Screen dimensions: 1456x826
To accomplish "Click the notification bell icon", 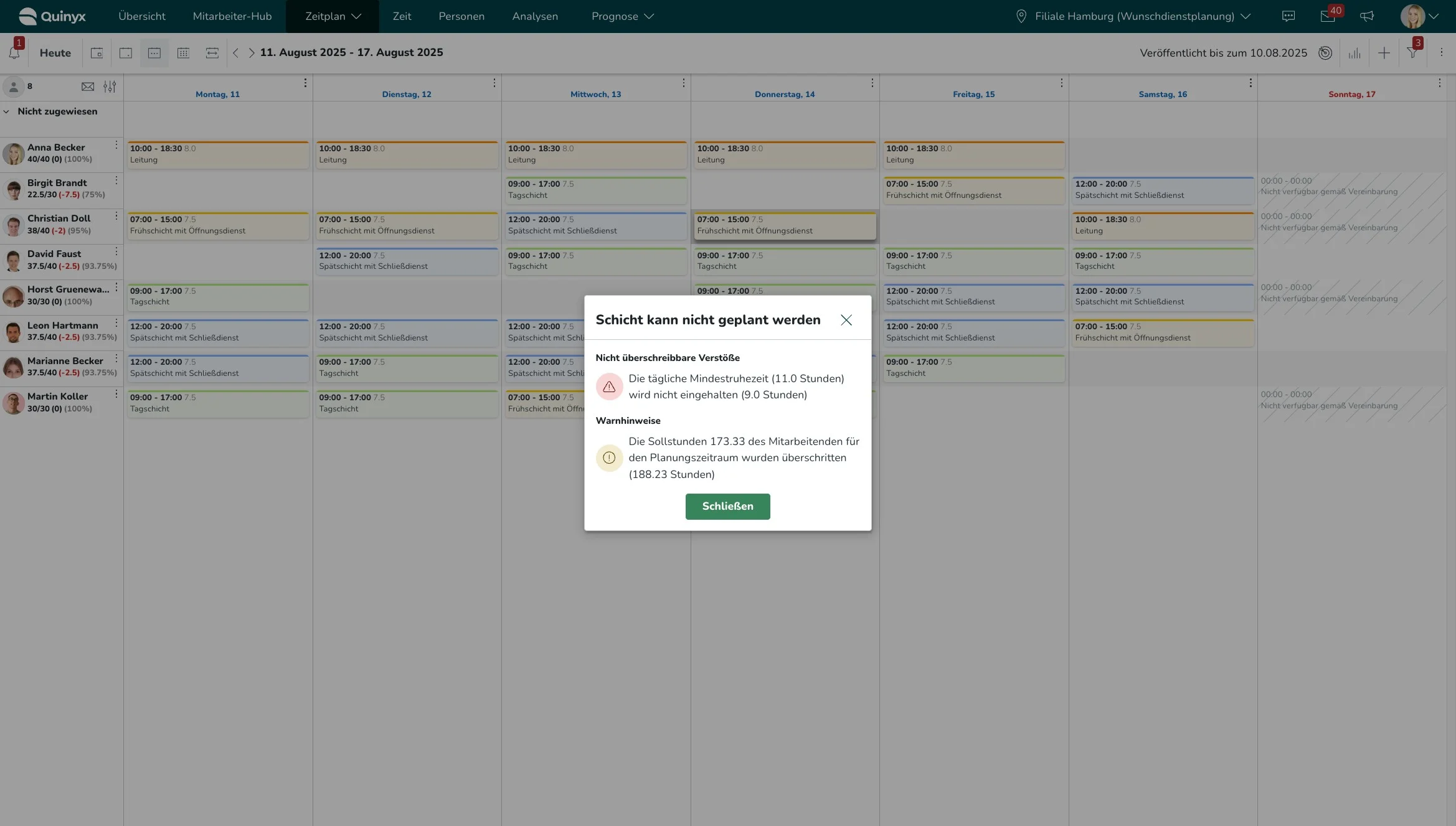I will point(14,53).
